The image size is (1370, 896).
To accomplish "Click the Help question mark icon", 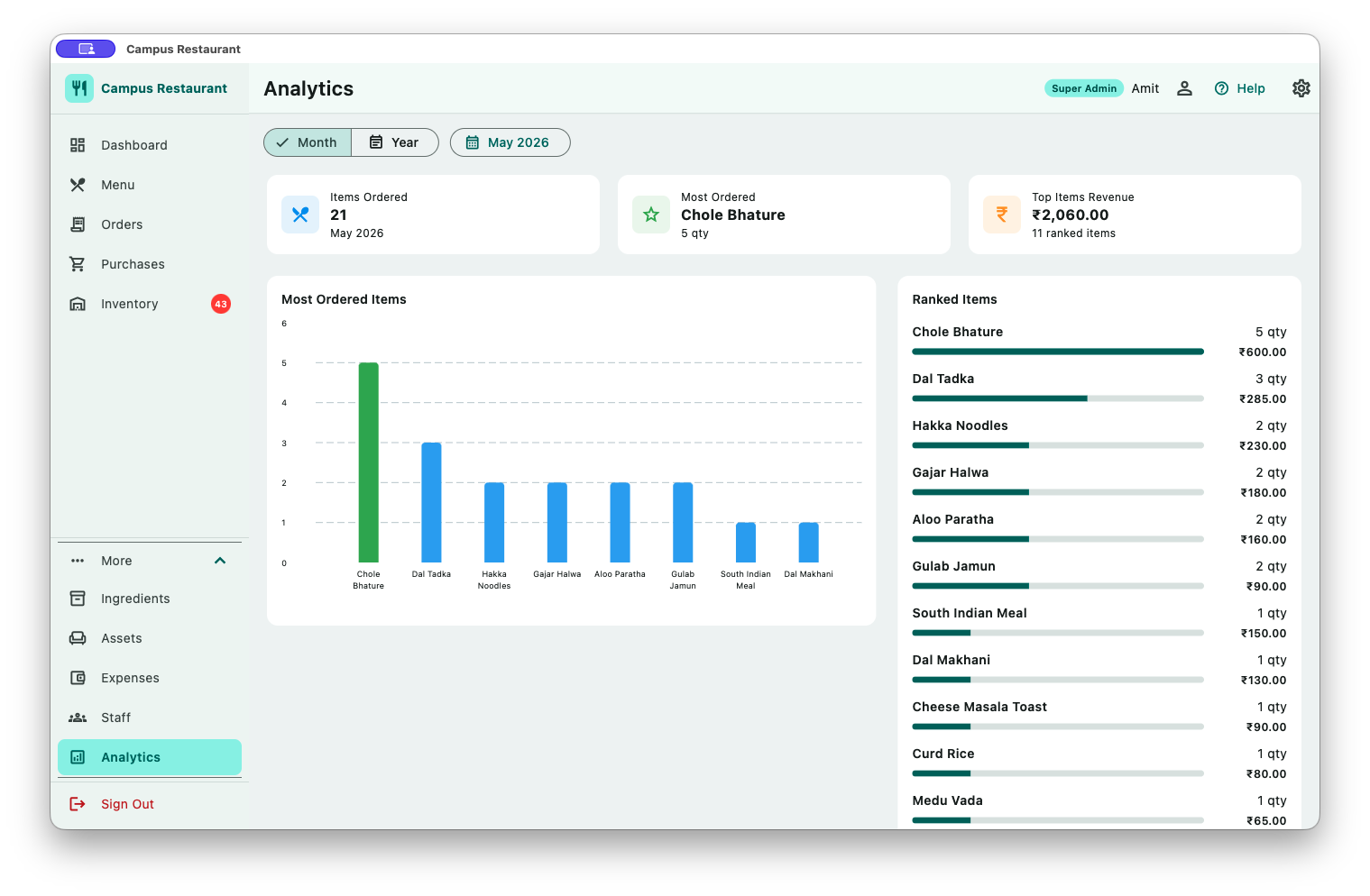I will (1221, 88).
